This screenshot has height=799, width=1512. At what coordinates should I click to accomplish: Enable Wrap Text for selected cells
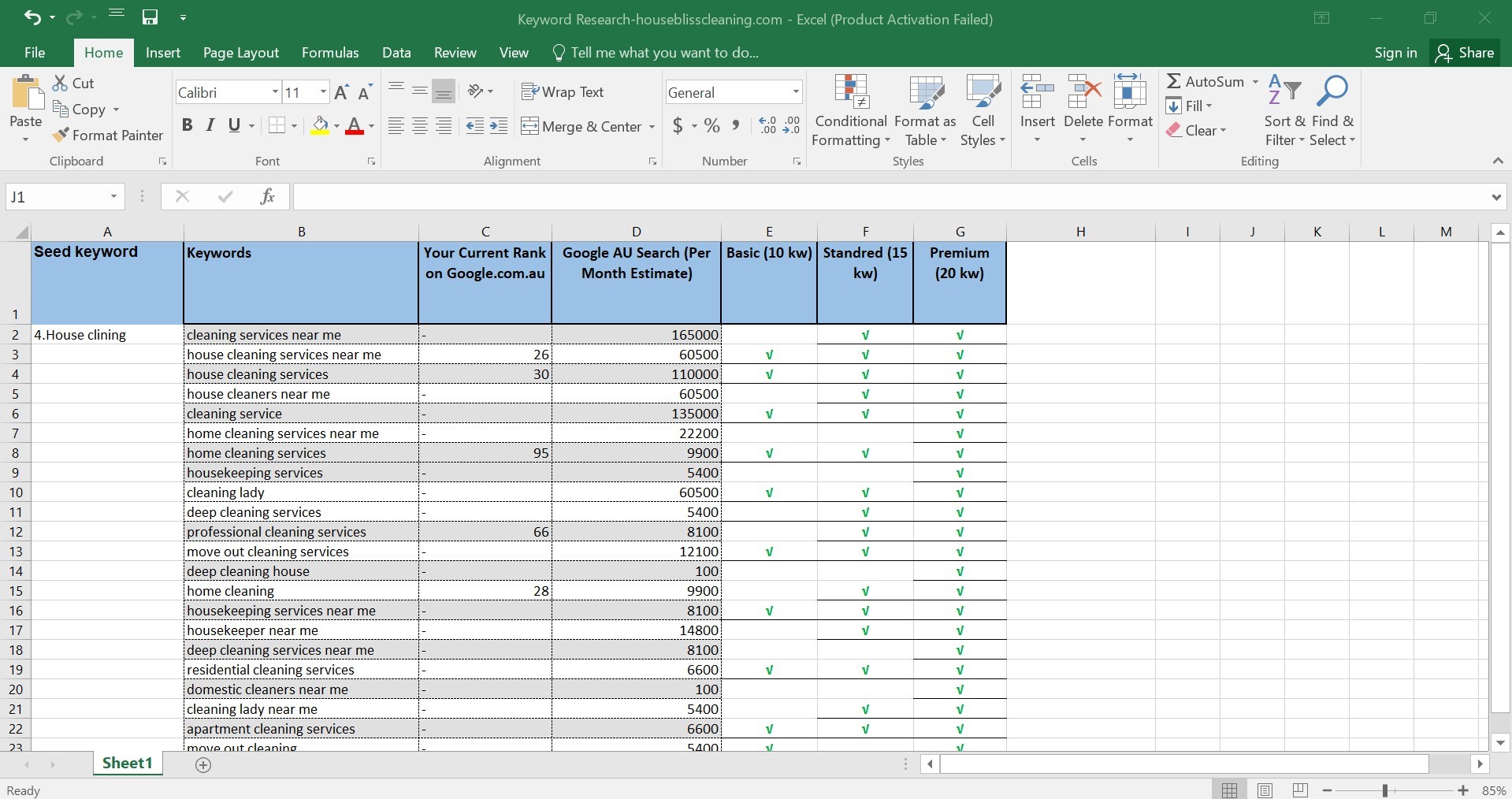click(x=563, y=91)
